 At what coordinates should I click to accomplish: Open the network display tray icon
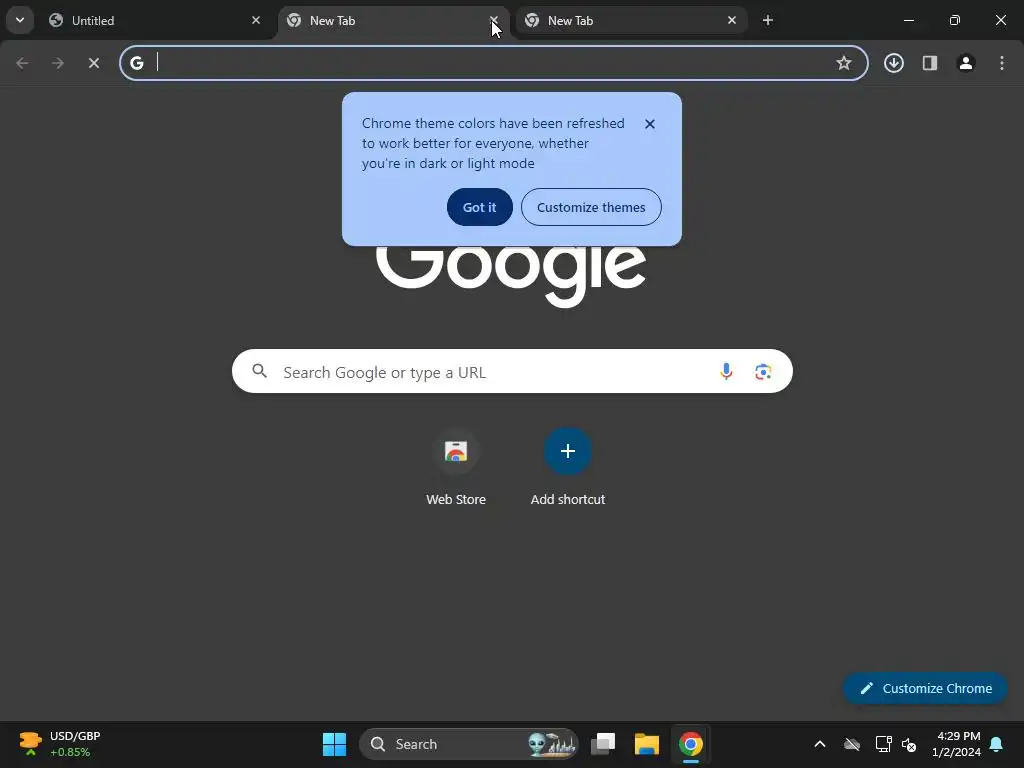click(884, 744)
